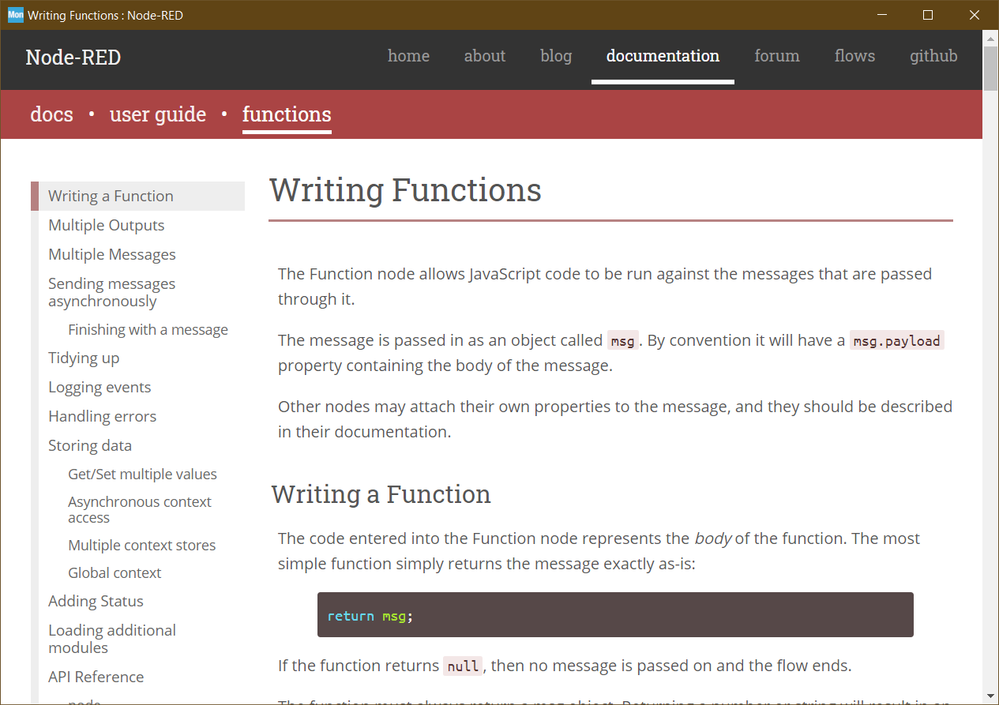Go to the blog page

[x=556, y=56]
